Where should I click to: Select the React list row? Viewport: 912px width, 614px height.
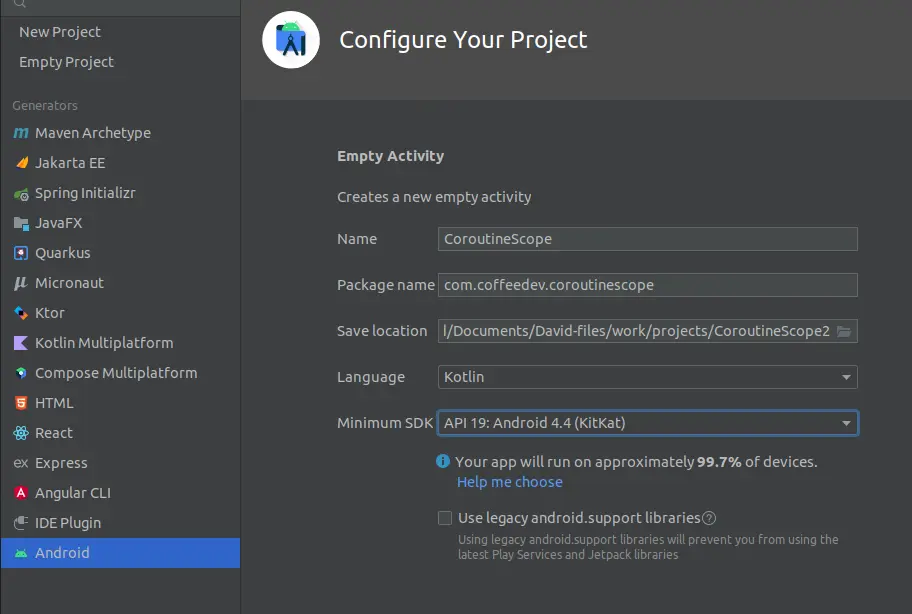[120, 433]
